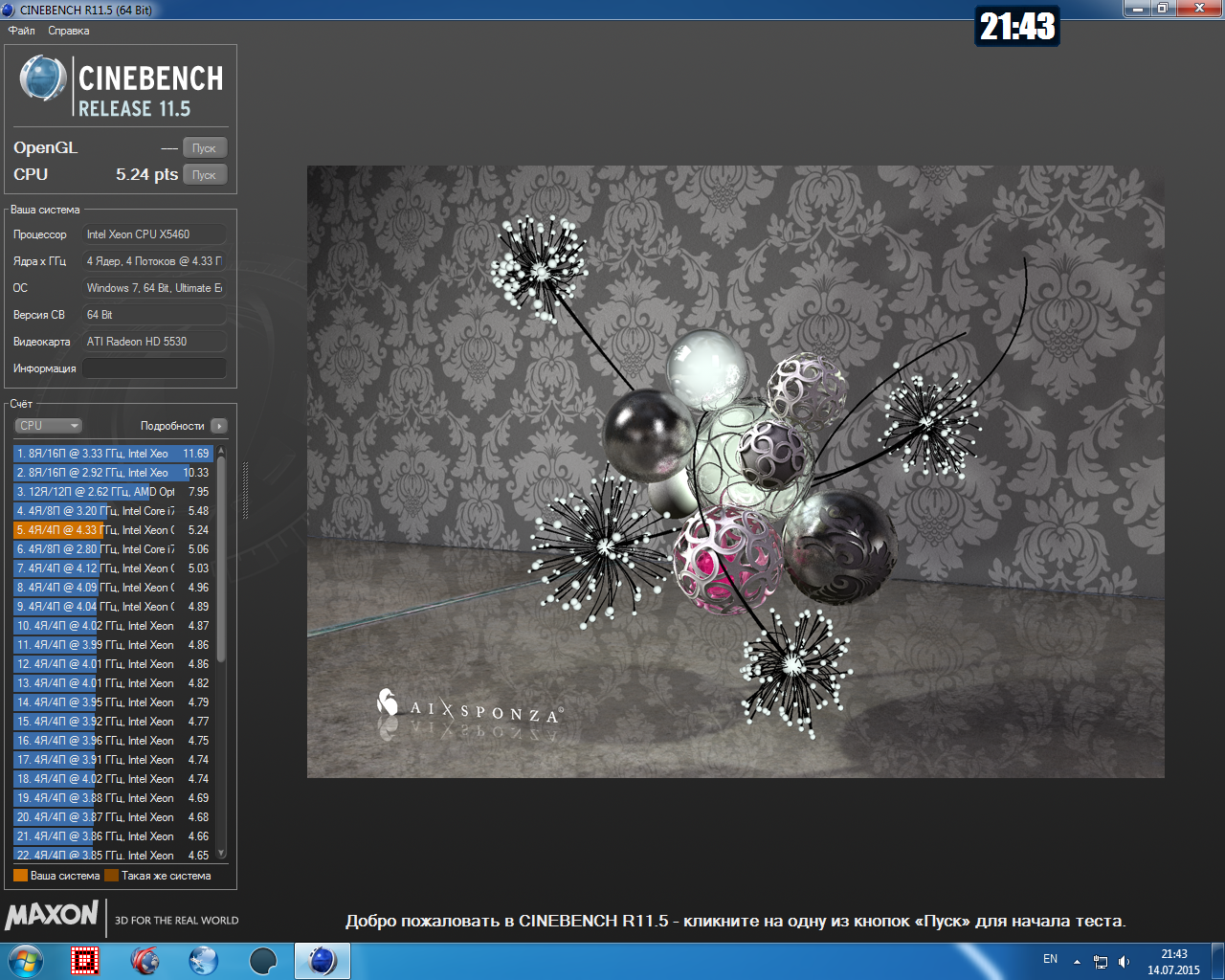Open the Файл menu
The image size is (1225, 980).
coord(21,31)
